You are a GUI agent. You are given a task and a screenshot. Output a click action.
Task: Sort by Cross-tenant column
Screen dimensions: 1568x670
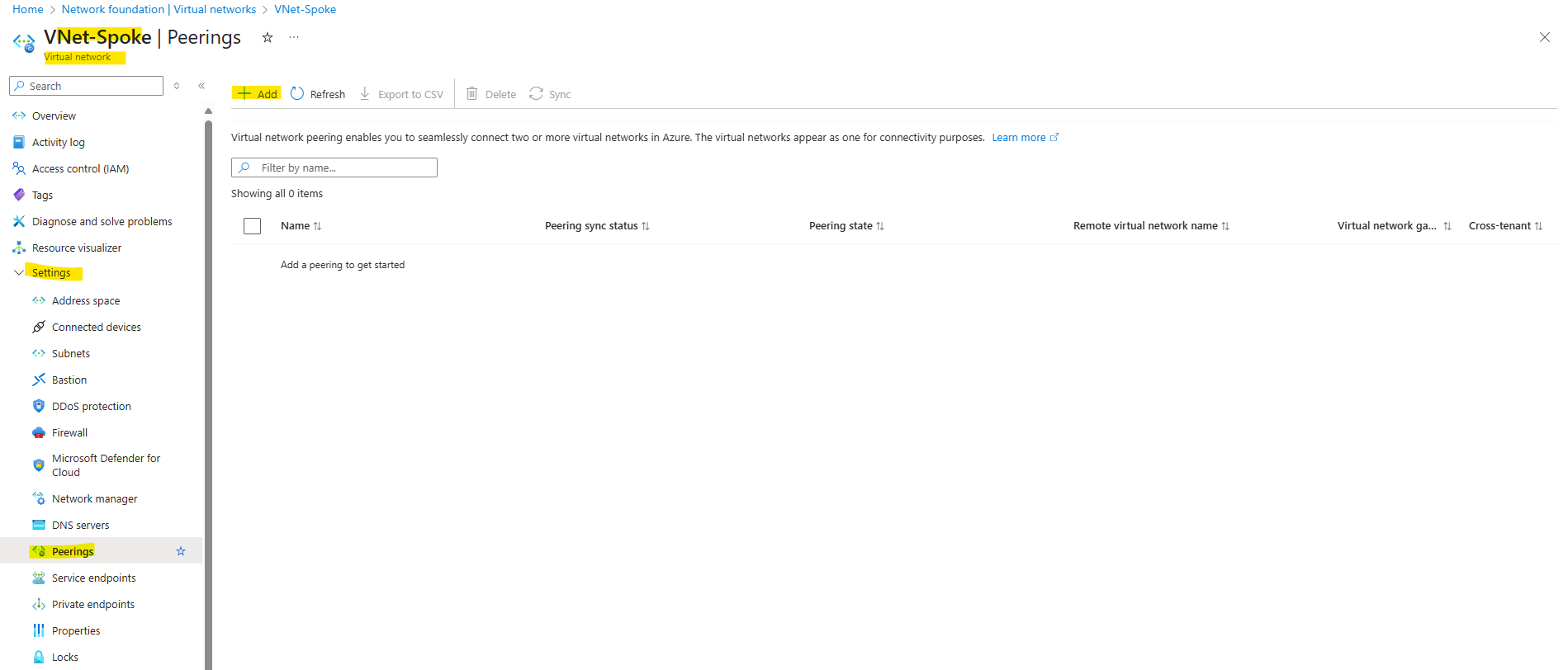coord(1506,226)
